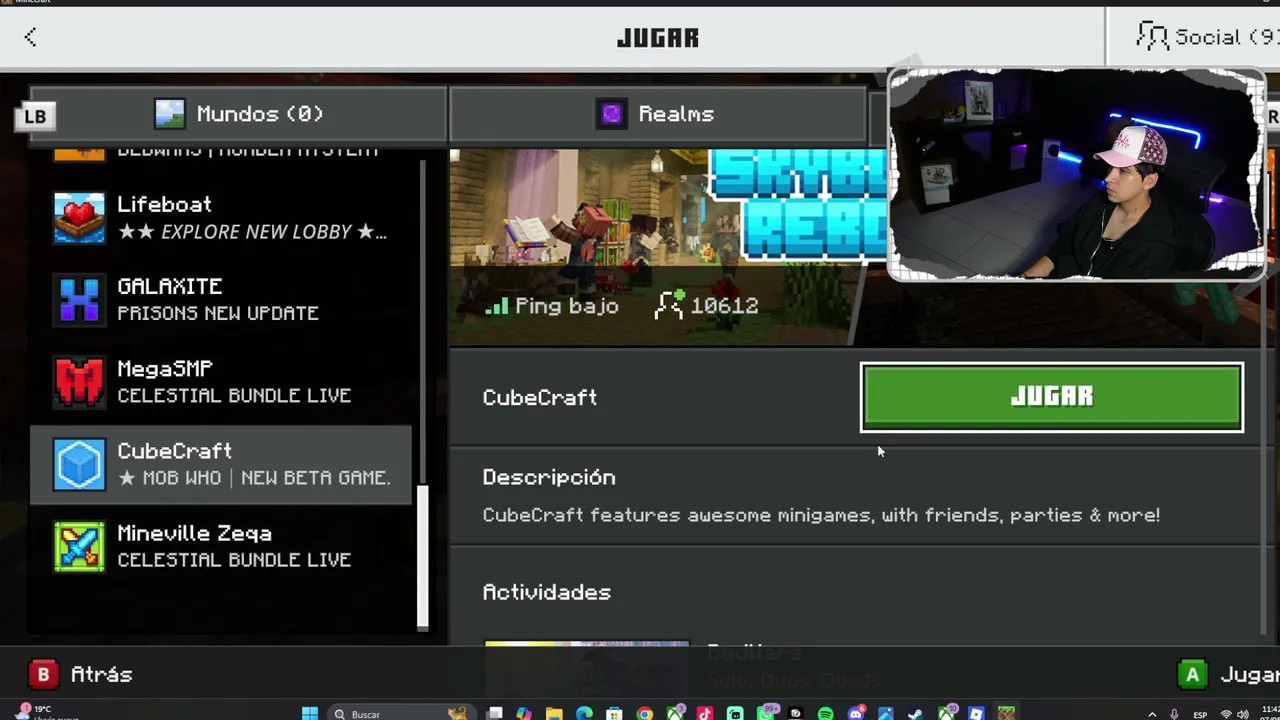Click the Realms portal icon
1280x720 pixels.
(x=611, y=114)
